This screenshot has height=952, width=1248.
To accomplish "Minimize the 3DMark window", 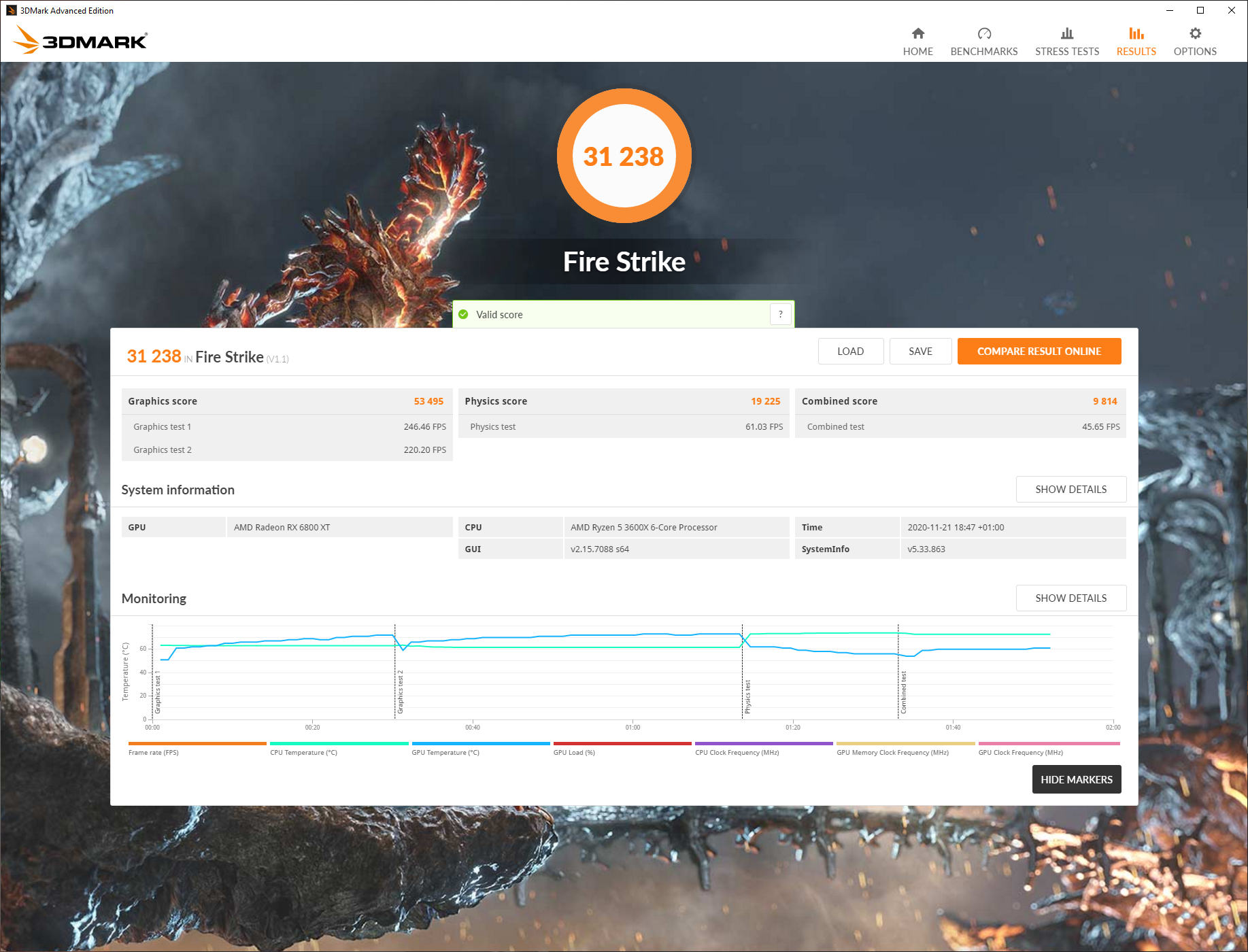I will tap(1170, 10).
